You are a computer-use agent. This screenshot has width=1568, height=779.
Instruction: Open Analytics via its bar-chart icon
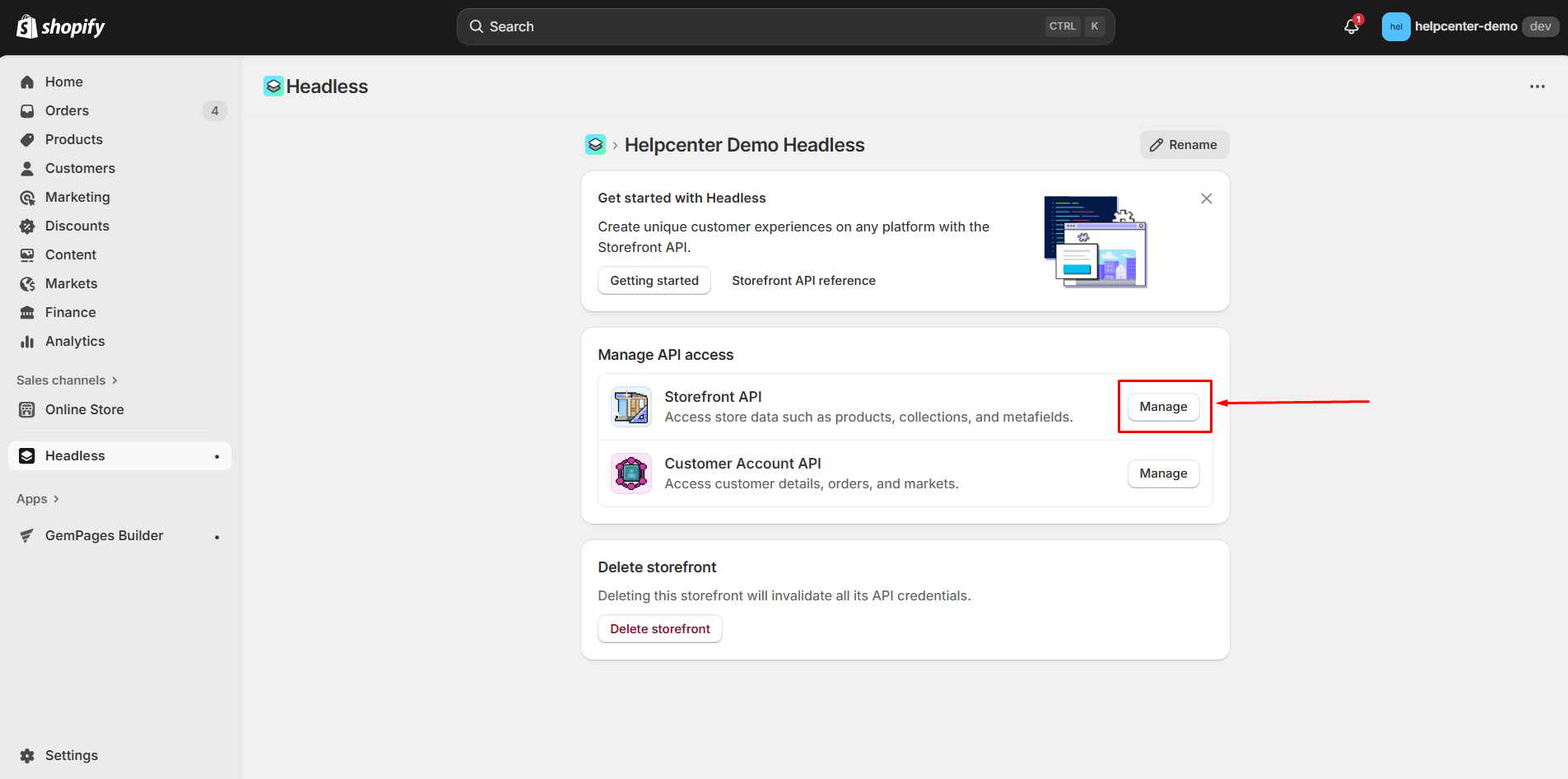point(27,341)
